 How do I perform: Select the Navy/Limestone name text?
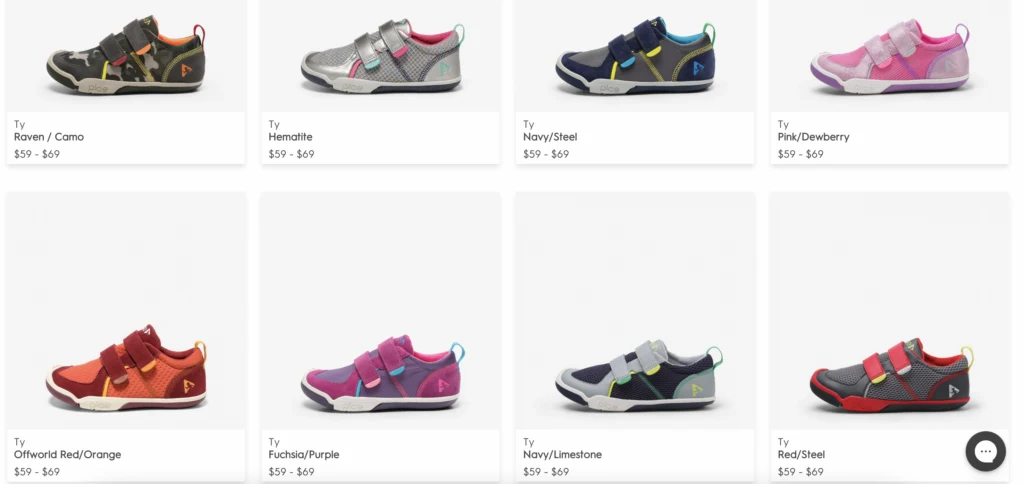pos(562,455)
